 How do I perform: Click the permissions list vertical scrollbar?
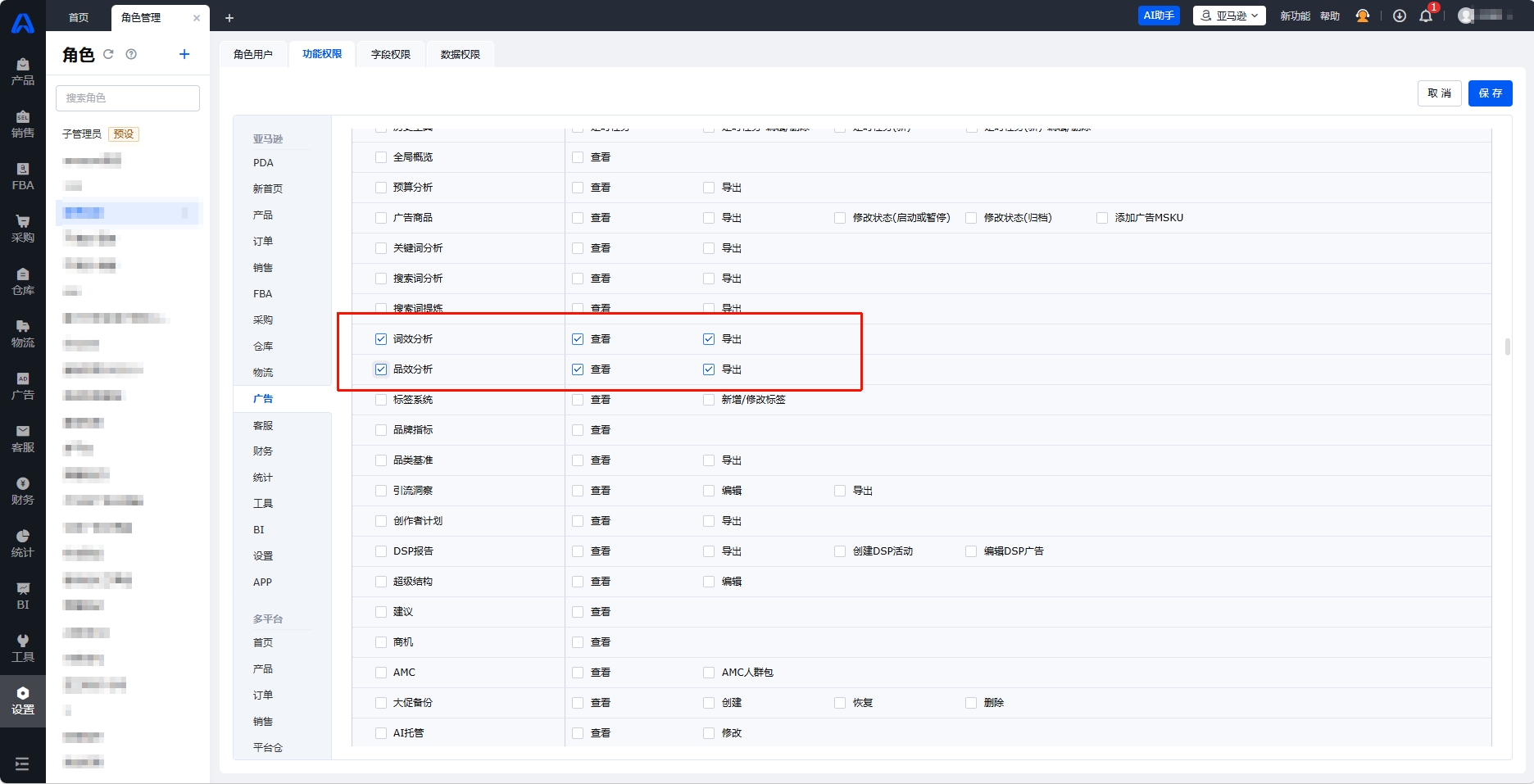1507,347
